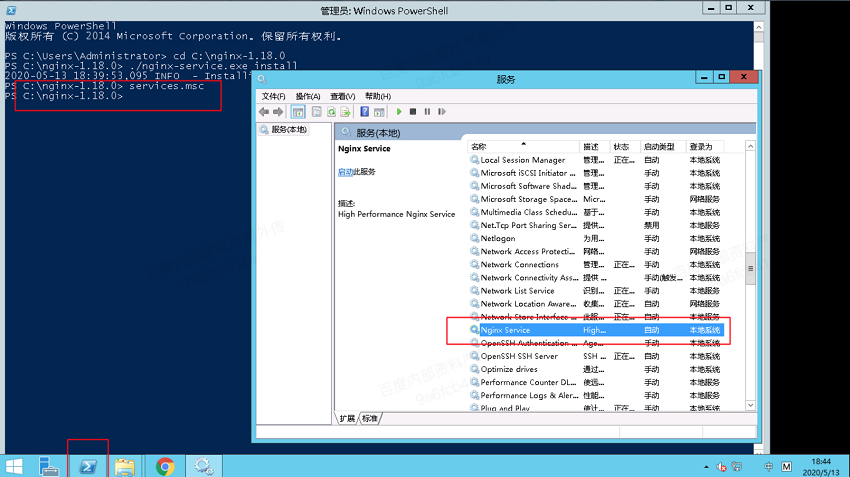This screenshot has height=477, width=850.
Task: Select the Network List Service row
Action: coord(596,291)
